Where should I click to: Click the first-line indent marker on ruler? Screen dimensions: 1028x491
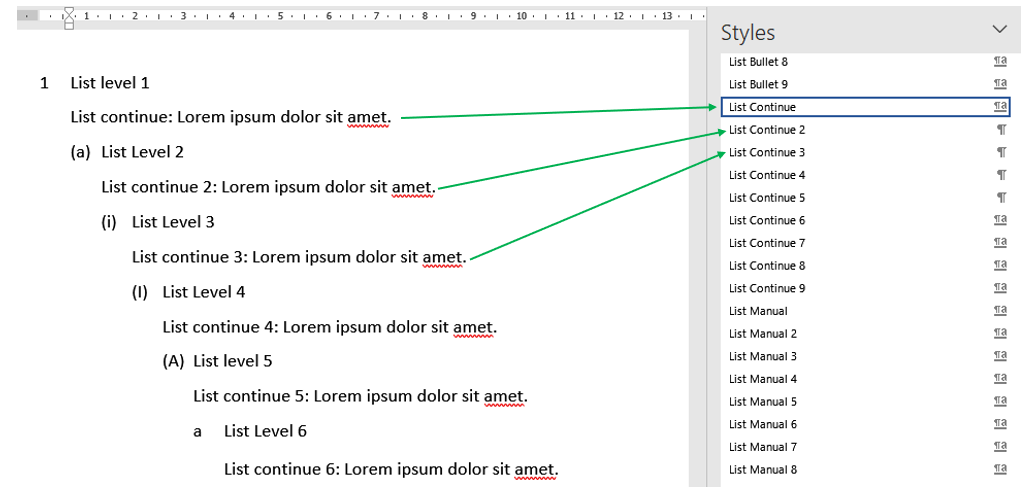69,12
